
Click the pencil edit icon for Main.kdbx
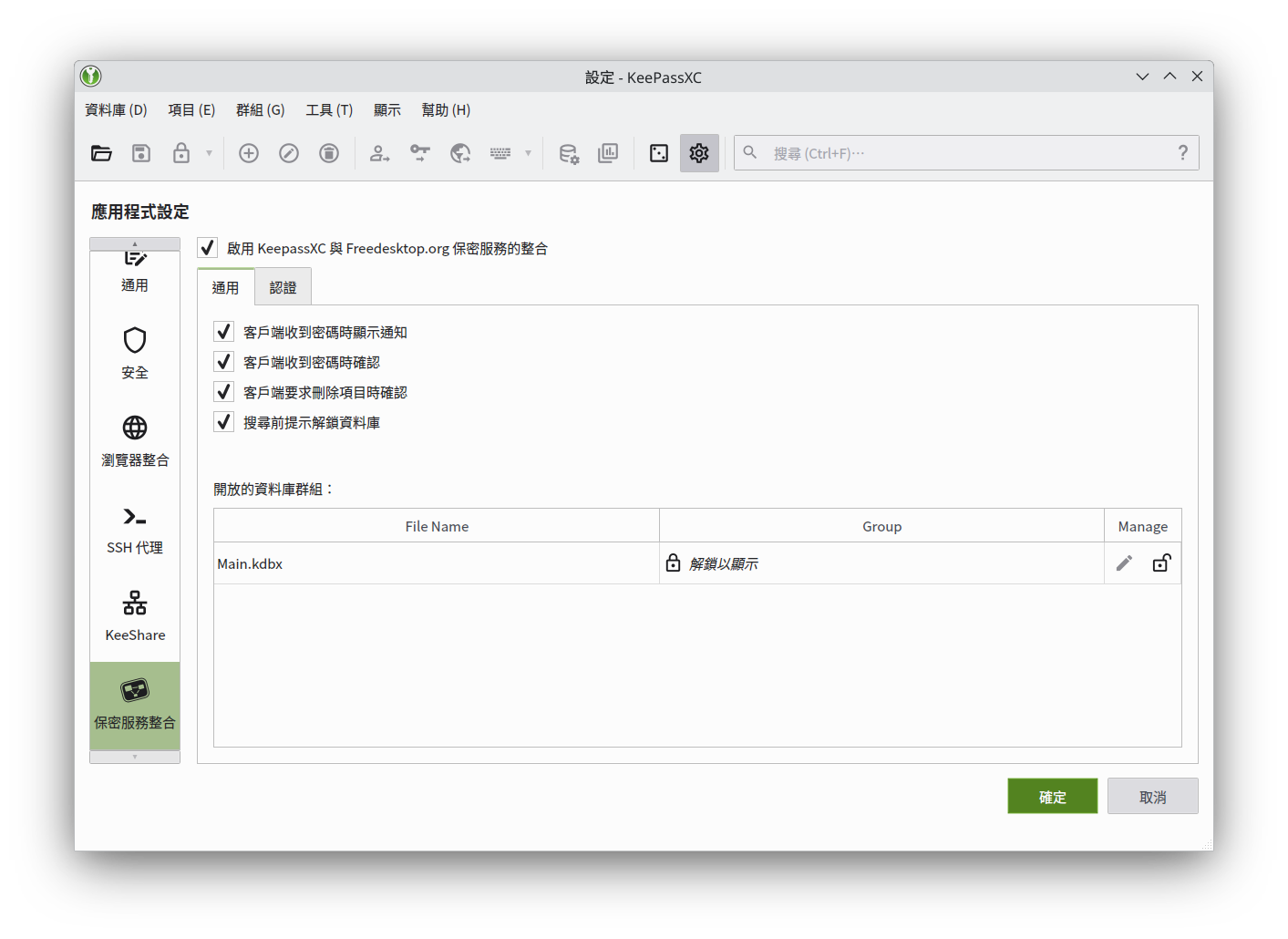1124,563
